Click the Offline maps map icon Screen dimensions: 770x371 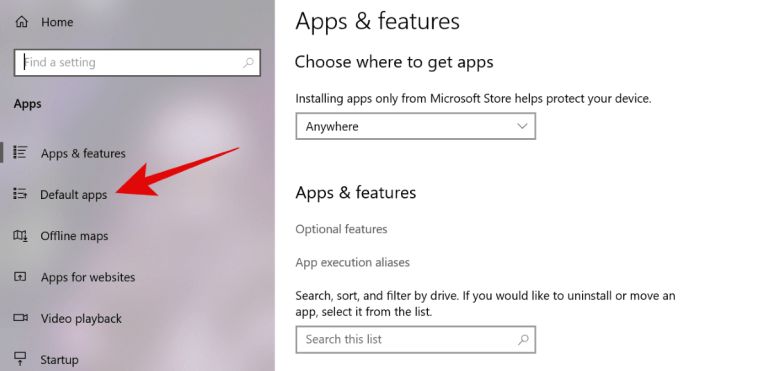pos(21,236)
